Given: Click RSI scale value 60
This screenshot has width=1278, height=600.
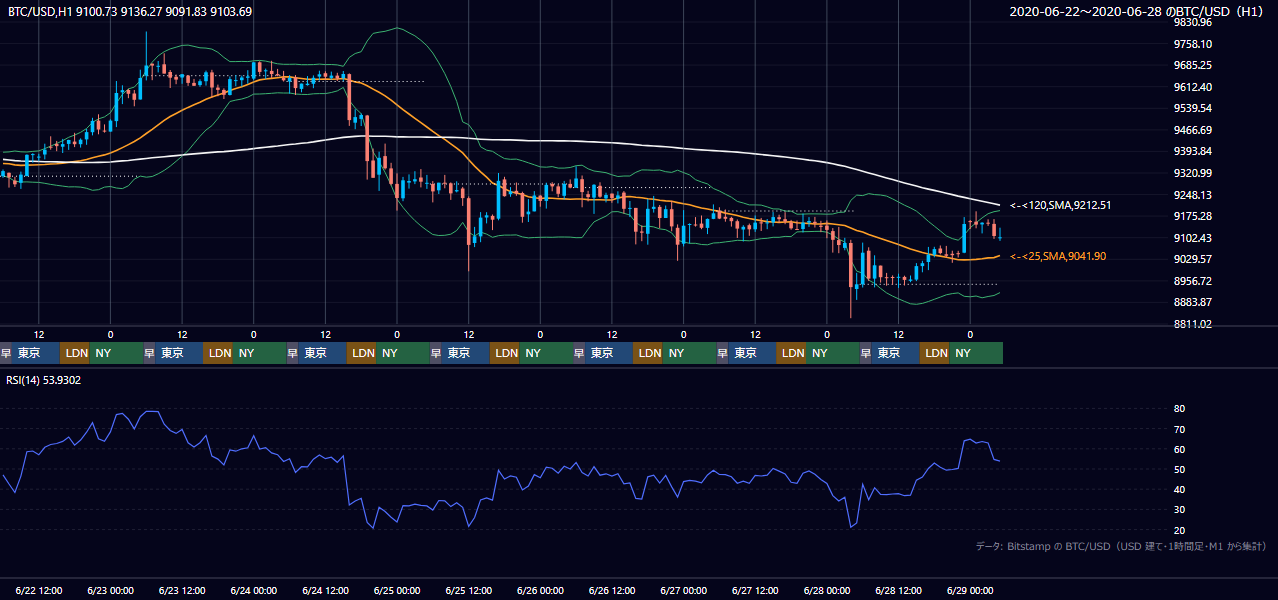Looking at the screenshot, I should [1179, 449].
